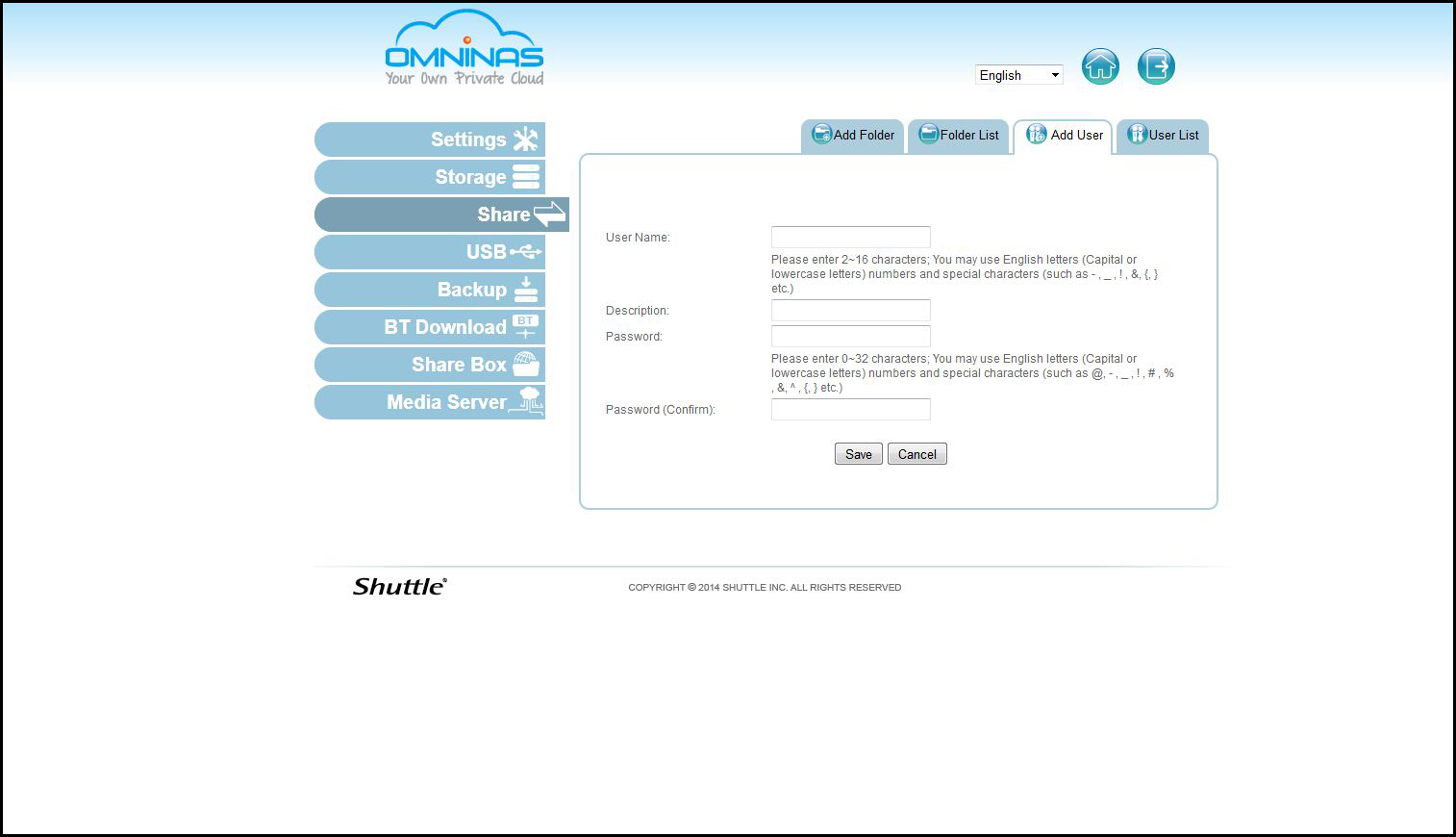Screen dimensions: 1456x837
Task: Switch to the Add Folder tab
Action: [x=852, y=136]
